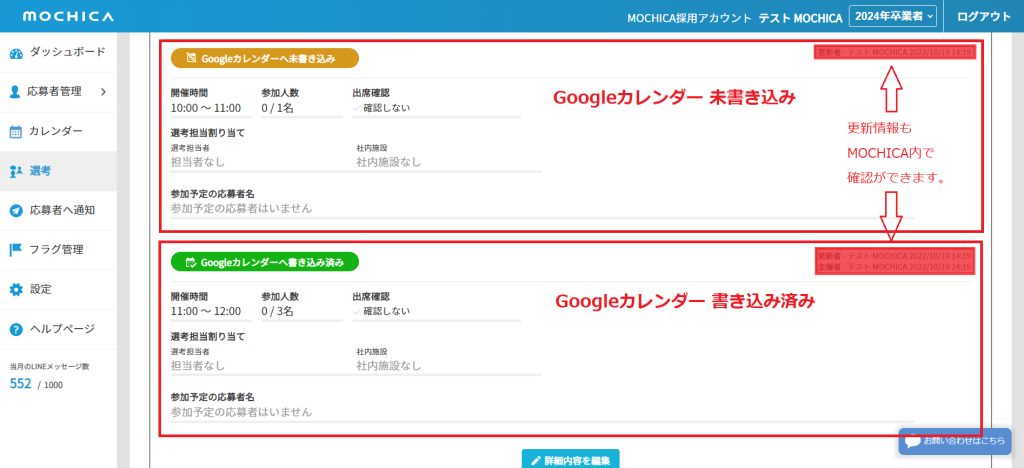Click the ログアウト logout button
The image size is (1024, 468).
983,17
